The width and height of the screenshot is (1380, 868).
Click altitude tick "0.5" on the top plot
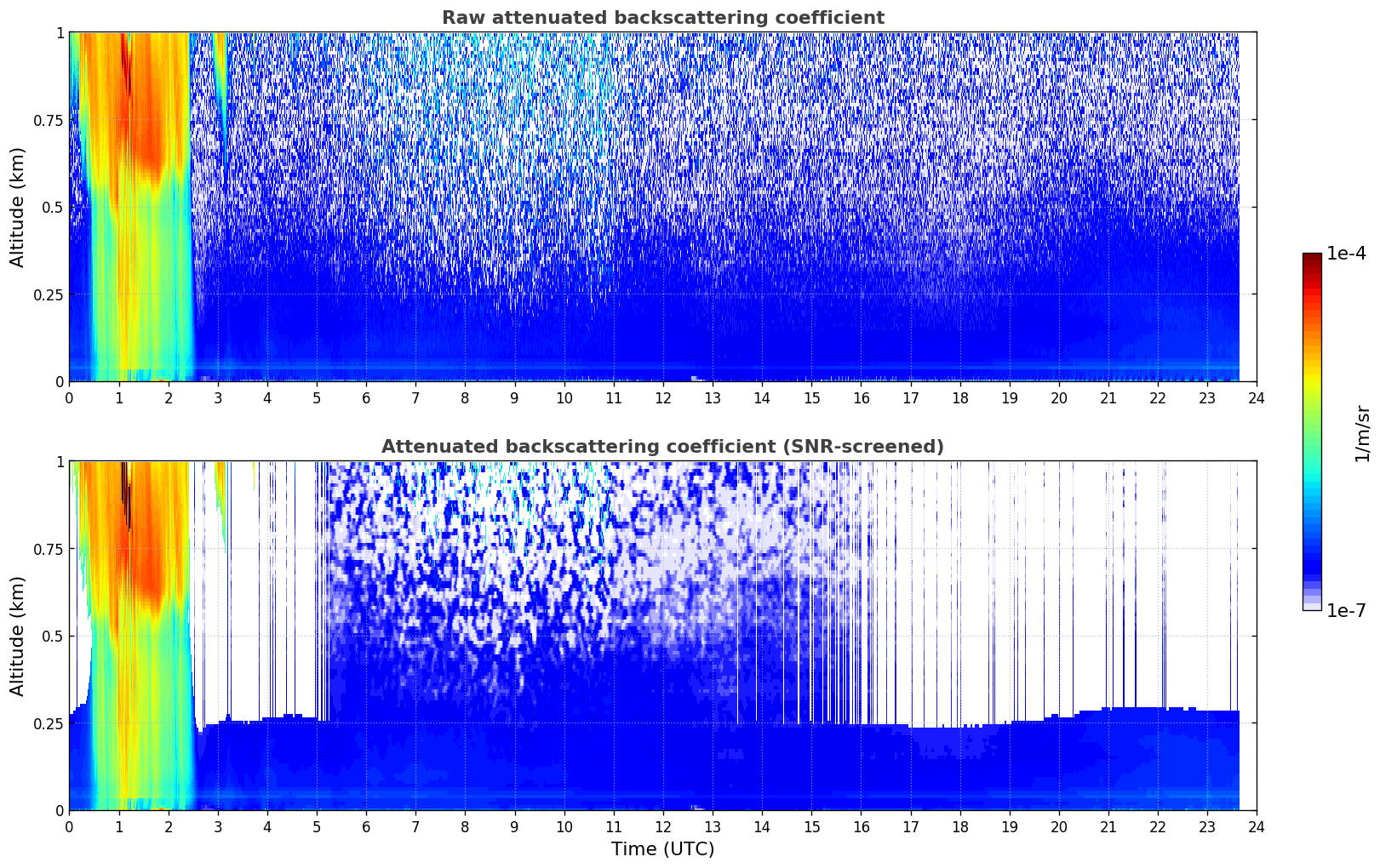(51, 207)
